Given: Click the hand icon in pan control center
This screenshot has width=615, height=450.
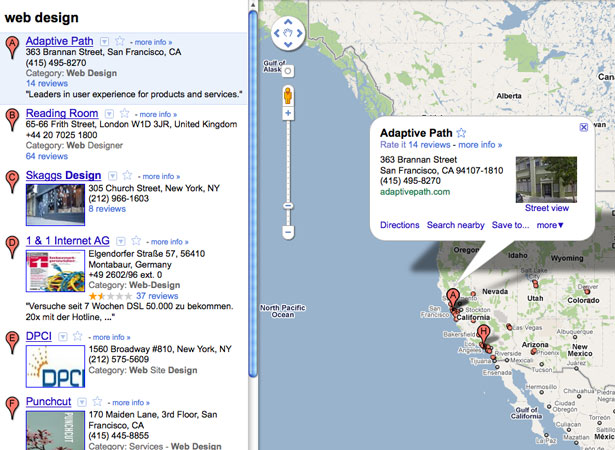Looking at the screenshot, I should 288,33.
